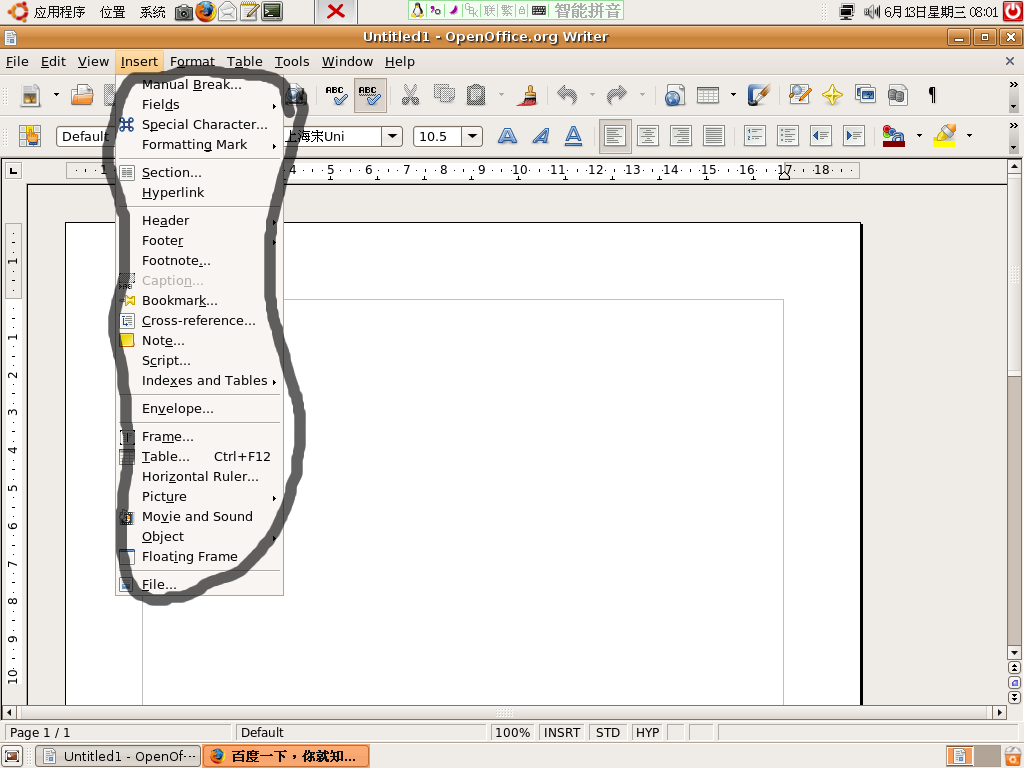
Task: Click the Hyperlink globe icon
Action: pyautogui.click(x=675, y=95)
